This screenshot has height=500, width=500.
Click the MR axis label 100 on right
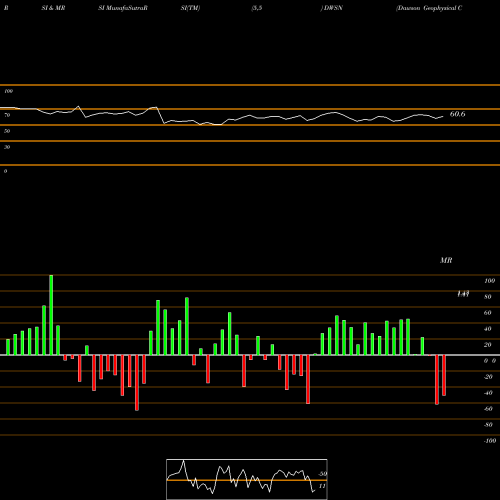pos(490,281)
